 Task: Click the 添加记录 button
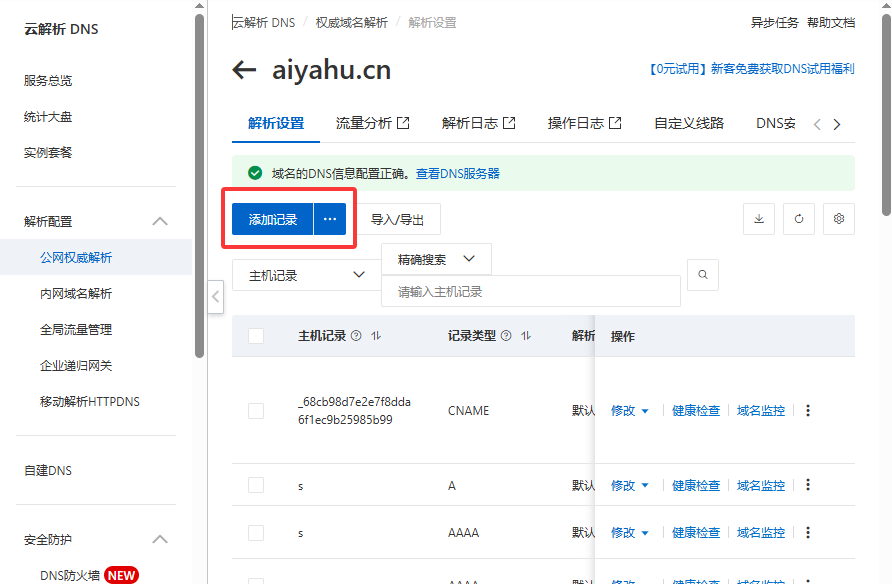click(x=273, y=219)
